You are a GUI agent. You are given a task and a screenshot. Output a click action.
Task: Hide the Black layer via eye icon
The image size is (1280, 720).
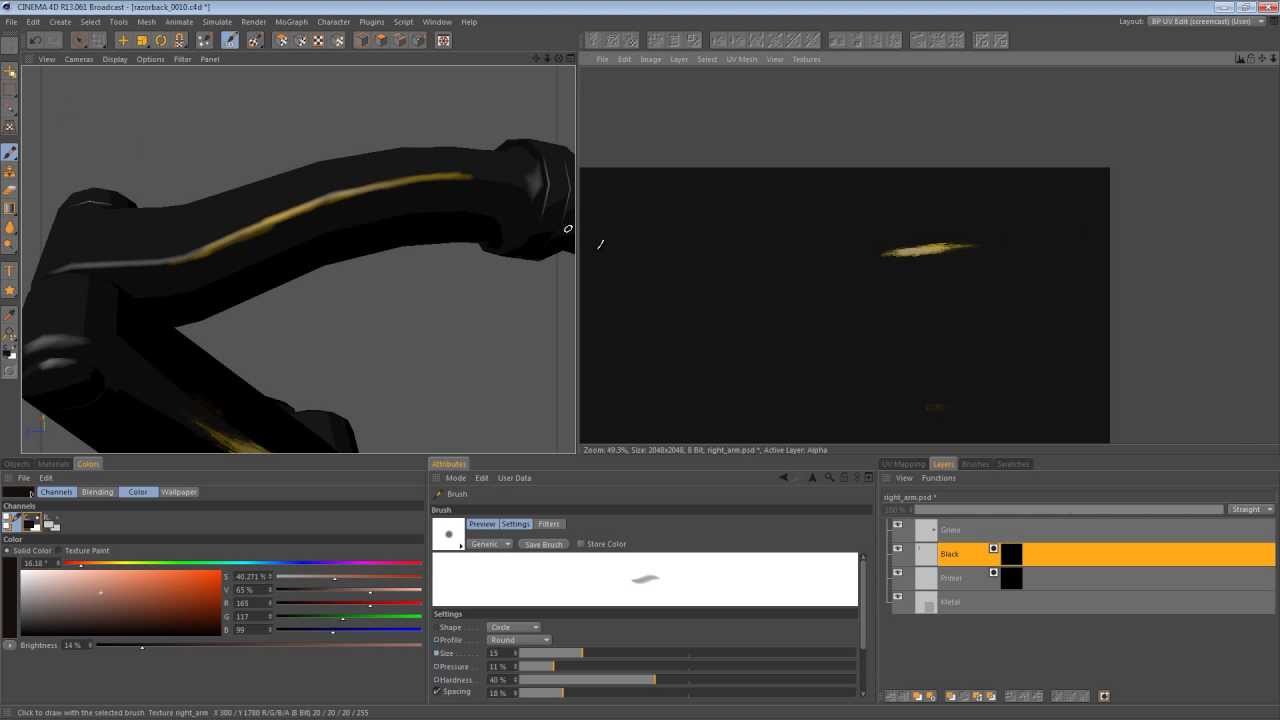point(897,549)
